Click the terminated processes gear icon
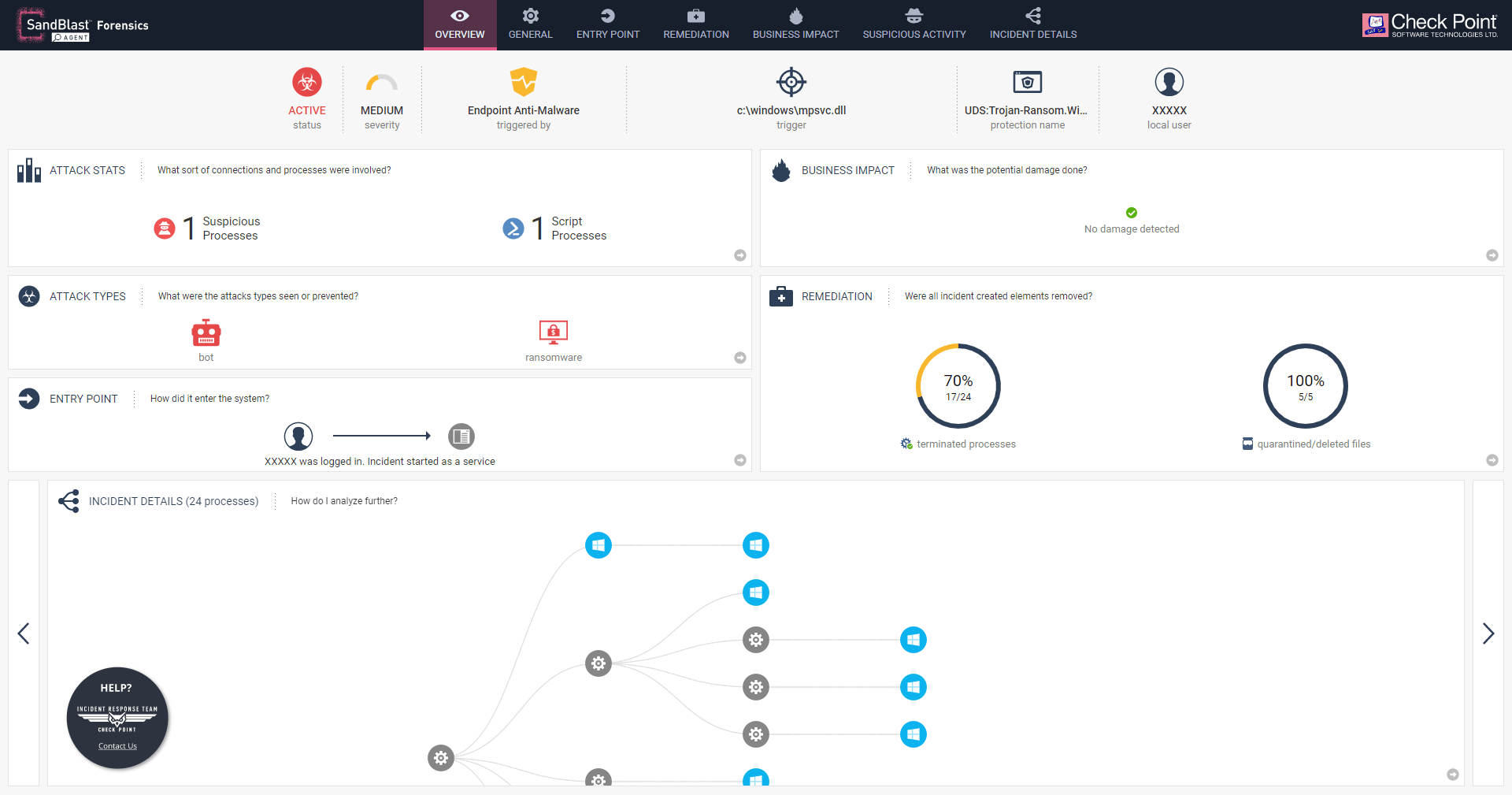The height and width of the screenshot is (795, 1512). pyautogui.click(x=906, y=444)
